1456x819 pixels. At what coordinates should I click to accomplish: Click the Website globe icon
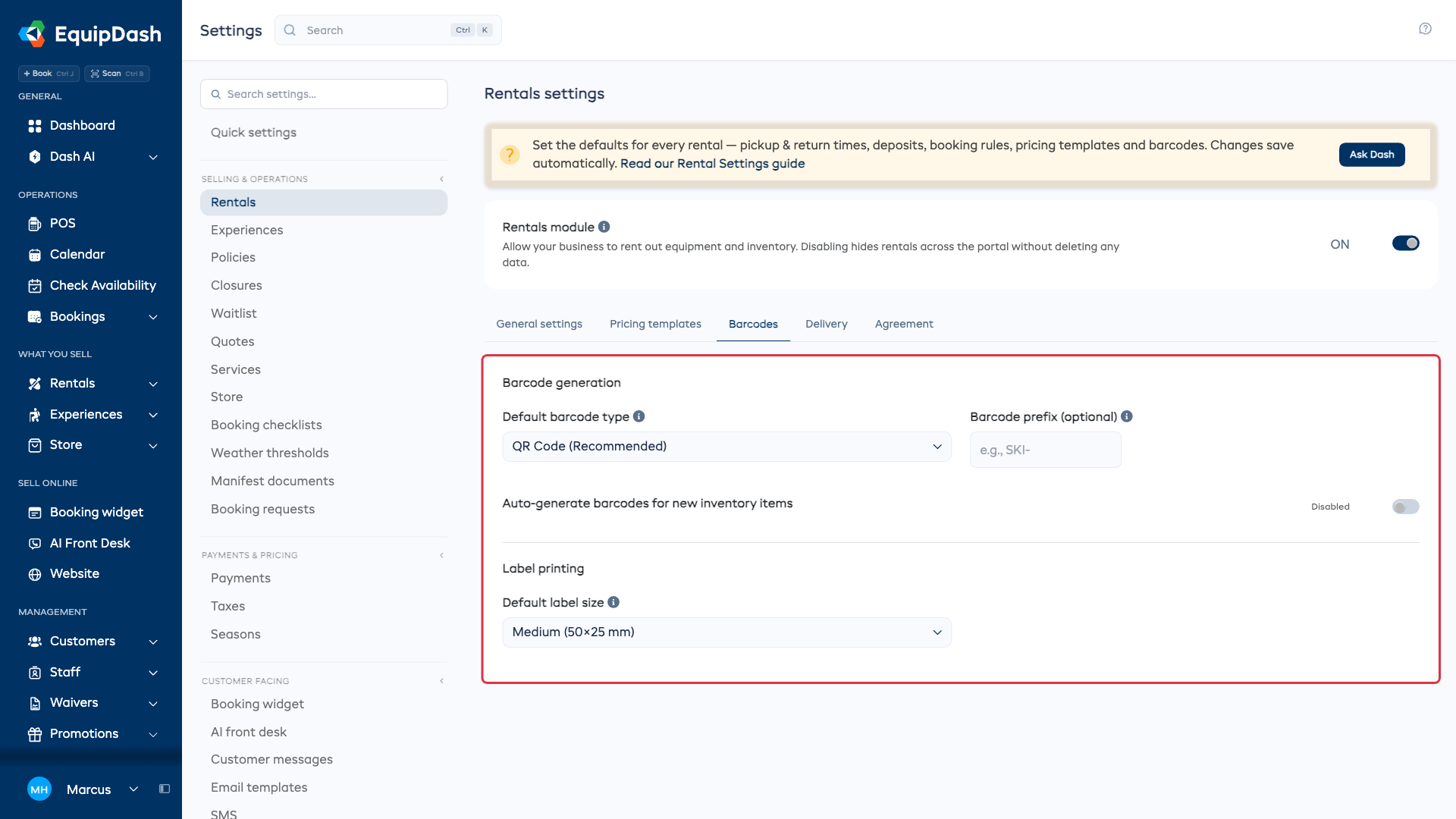35,574
